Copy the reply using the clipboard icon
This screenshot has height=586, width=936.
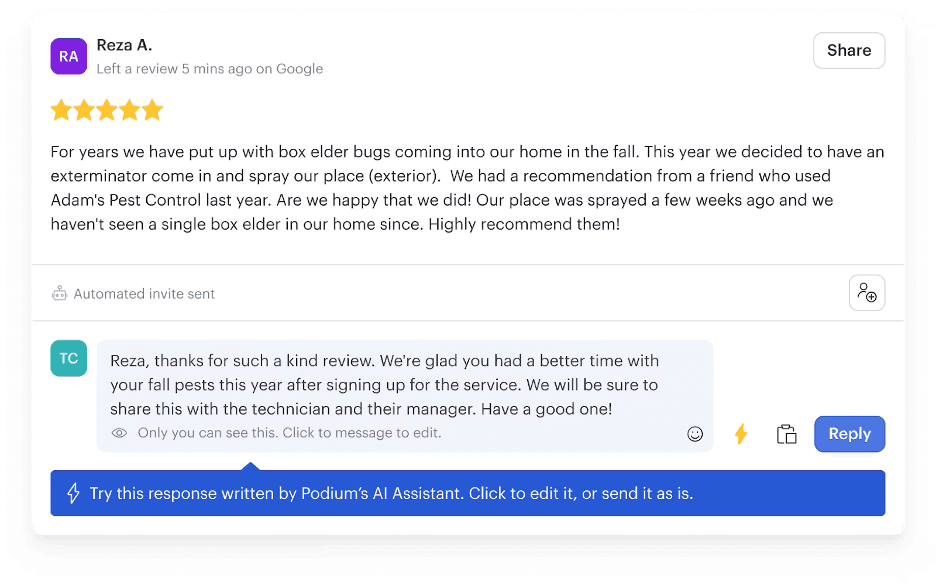click(786, 434)
